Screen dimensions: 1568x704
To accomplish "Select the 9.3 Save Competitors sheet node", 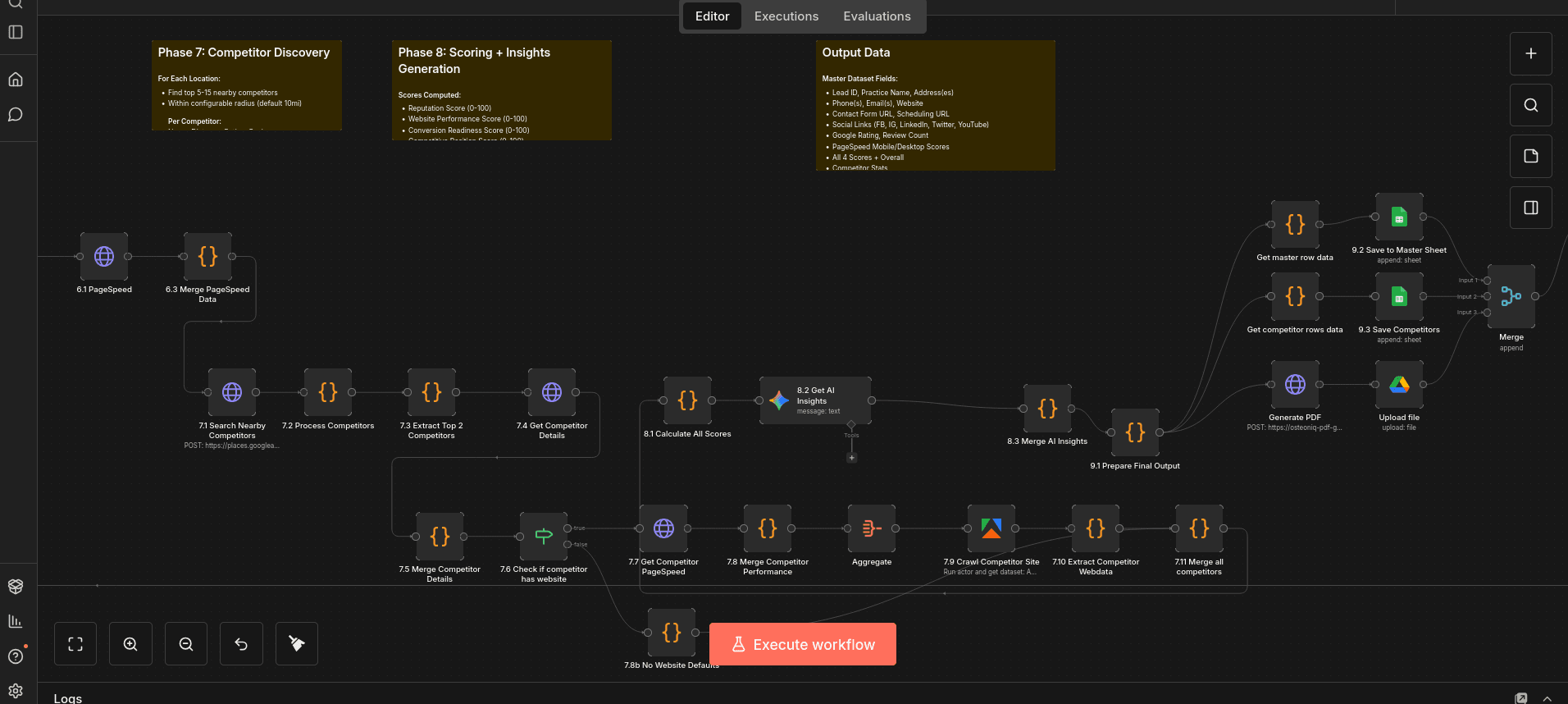I will coord(1399,296).
